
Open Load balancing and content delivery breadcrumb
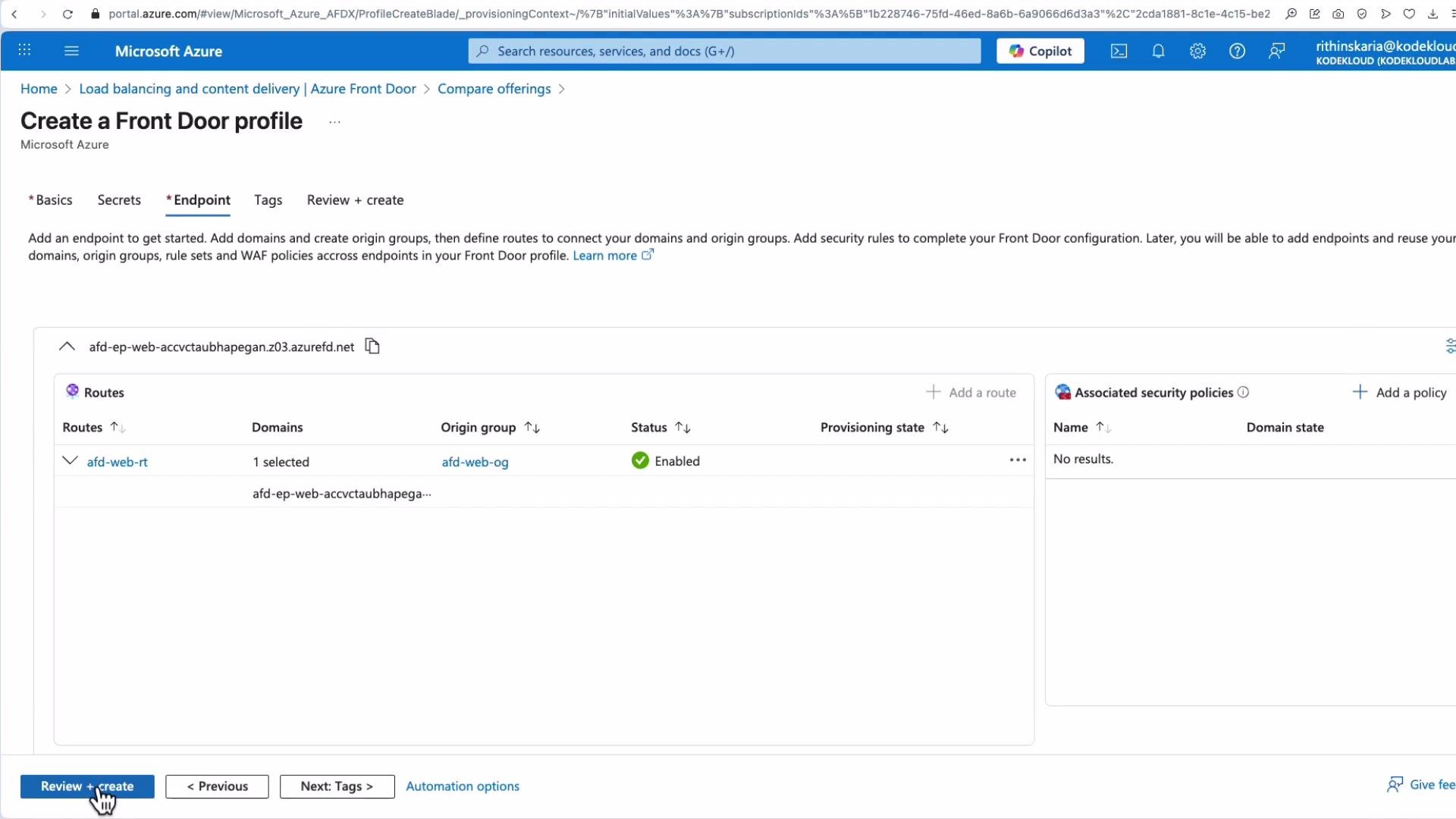pos(247,89)
